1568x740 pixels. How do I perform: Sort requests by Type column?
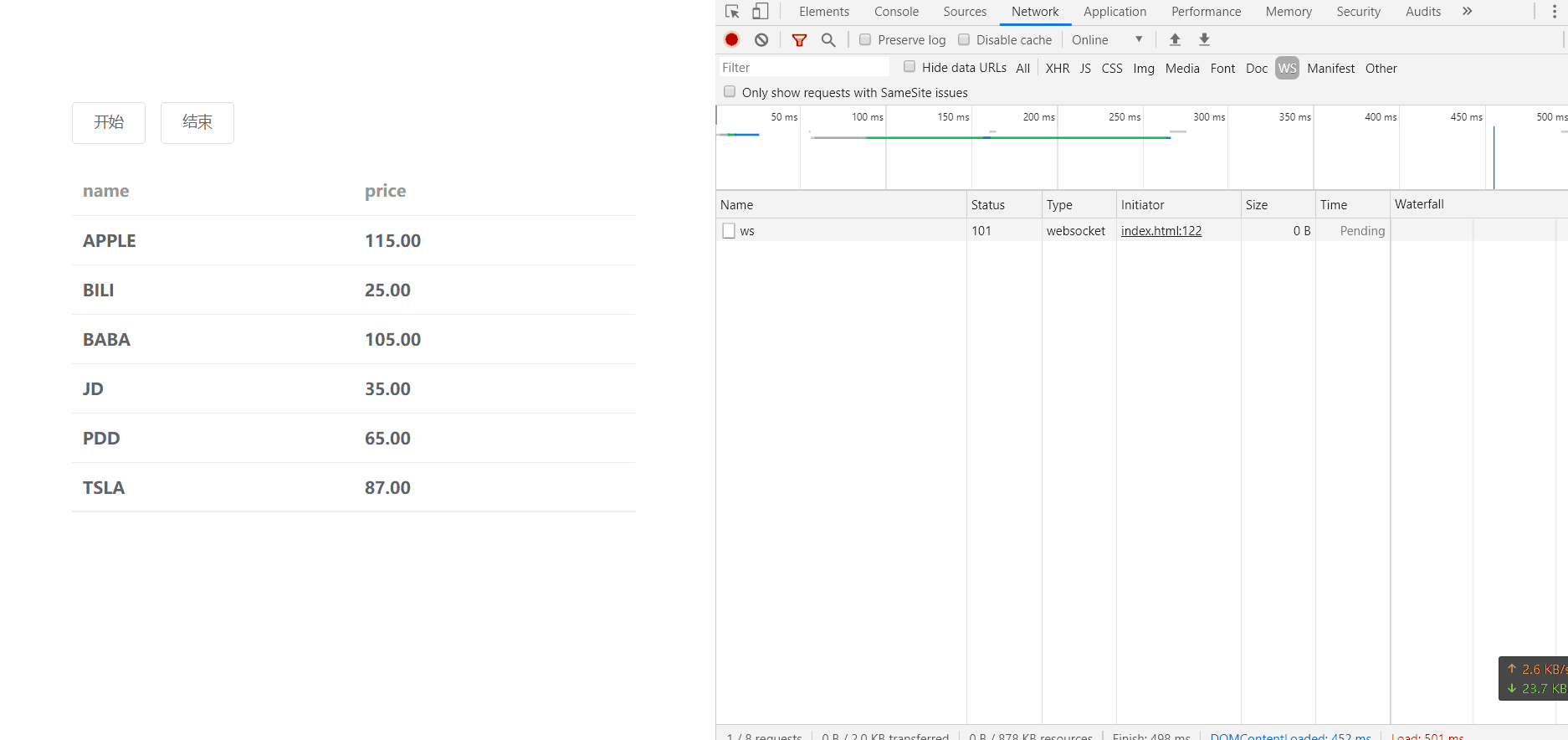[1079, 205]
